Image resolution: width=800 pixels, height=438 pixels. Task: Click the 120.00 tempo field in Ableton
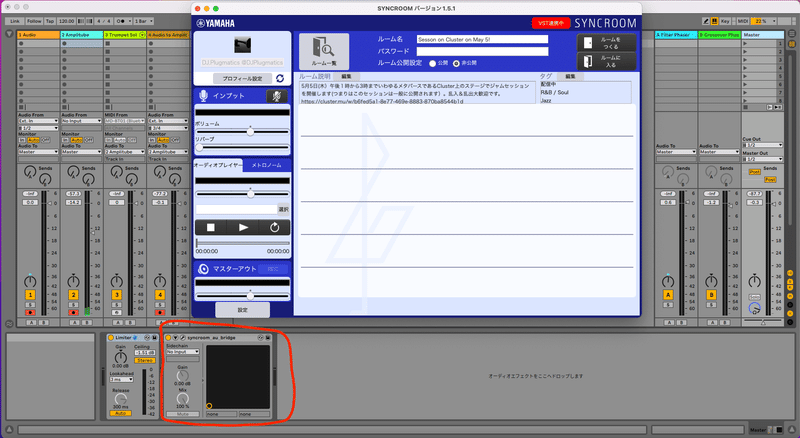pos(66,21)
